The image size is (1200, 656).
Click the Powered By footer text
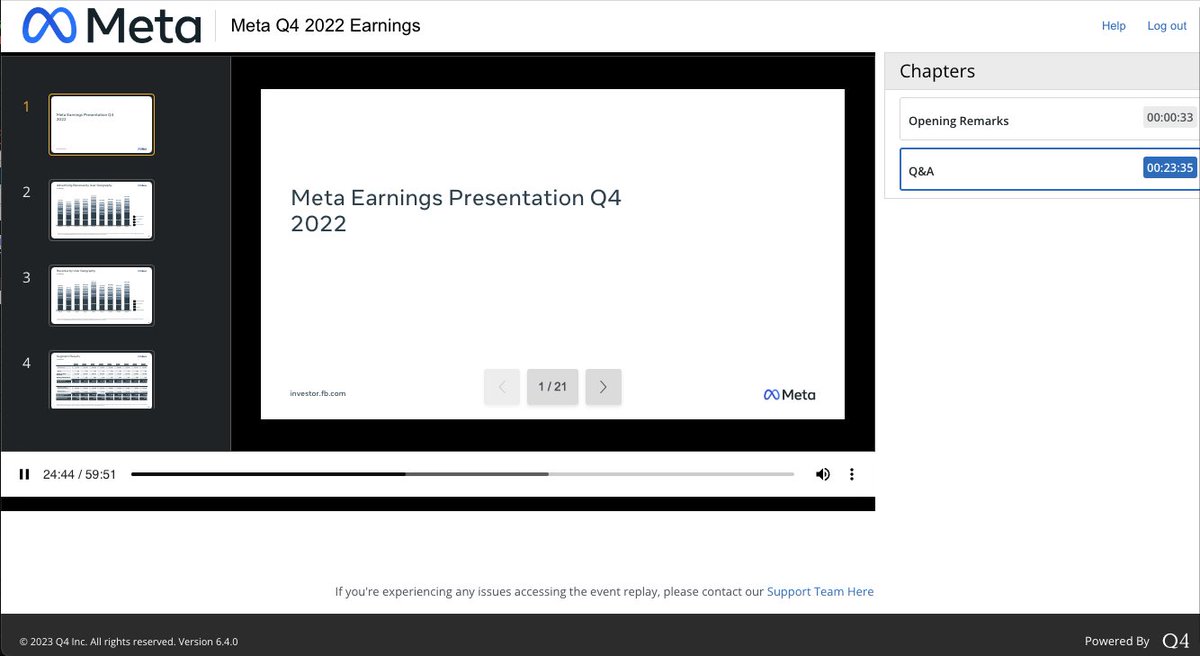pos(1117,641)
